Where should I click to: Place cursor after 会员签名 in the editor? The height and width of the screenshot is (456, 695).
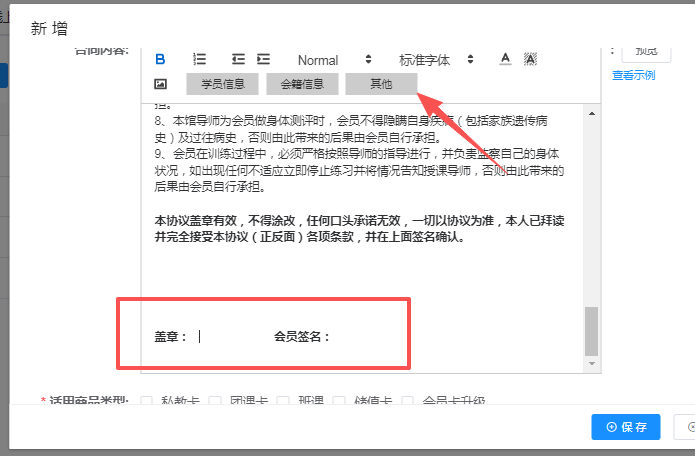click(340, 337)
